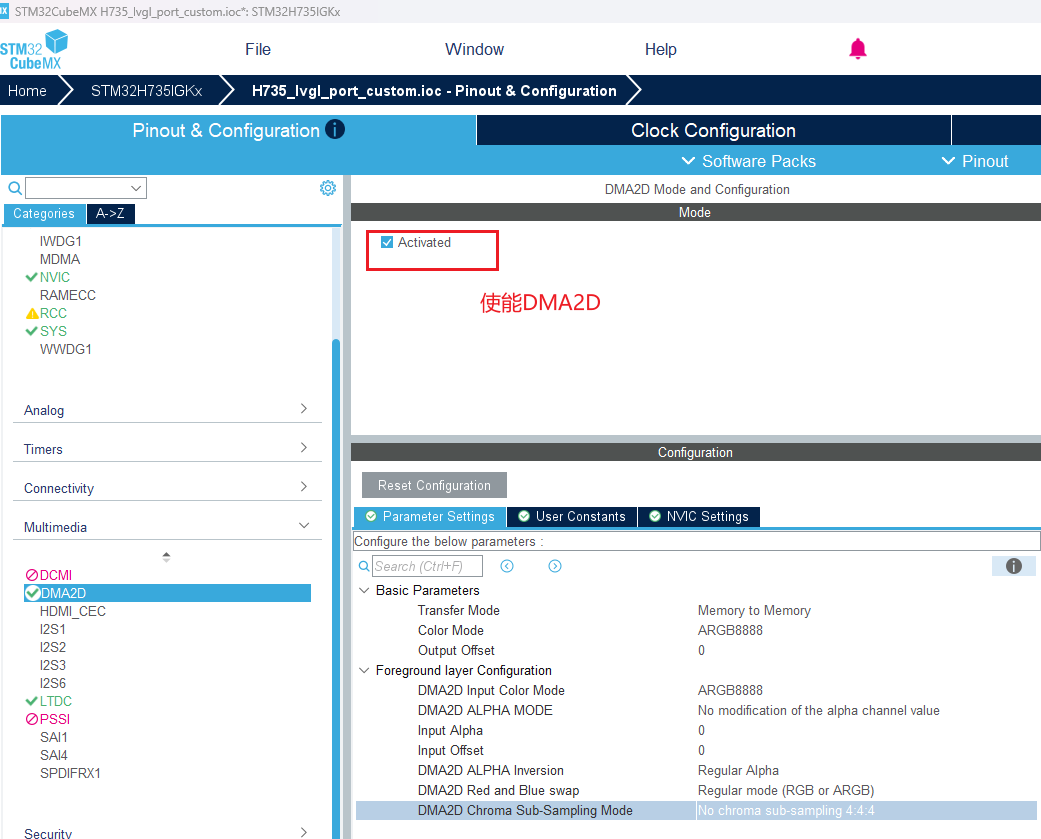Click the Output Offset value

[x=701, y=650]
